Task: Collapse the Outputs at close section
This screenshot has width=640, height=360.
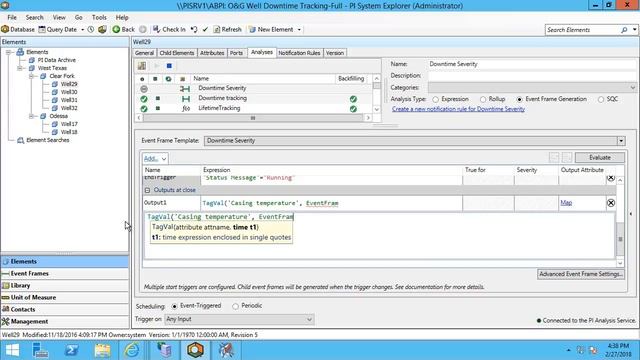Action: 147,190
